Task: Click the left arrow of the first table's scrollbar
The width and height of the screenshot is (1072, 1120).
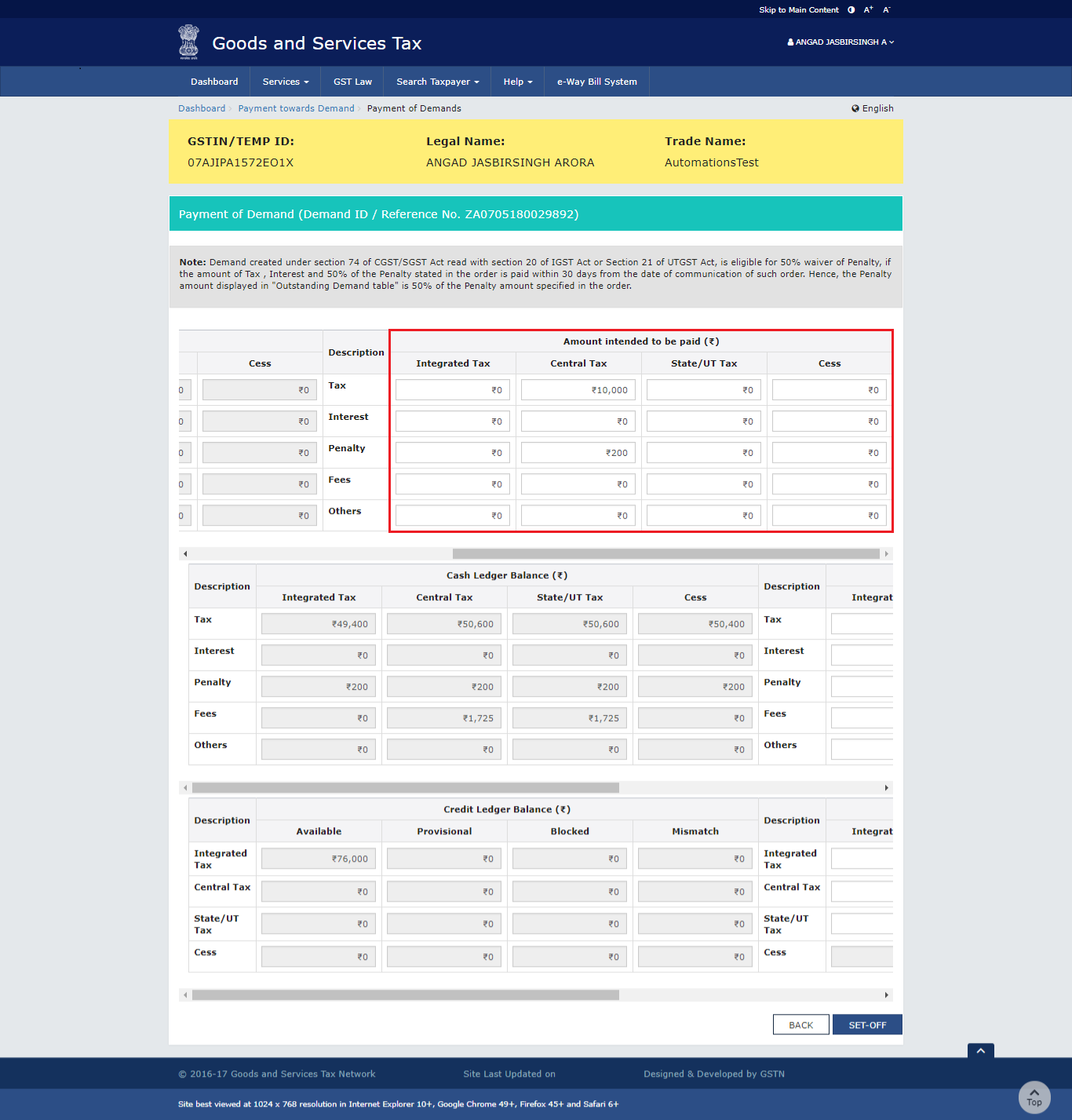Action: [185, 554]
